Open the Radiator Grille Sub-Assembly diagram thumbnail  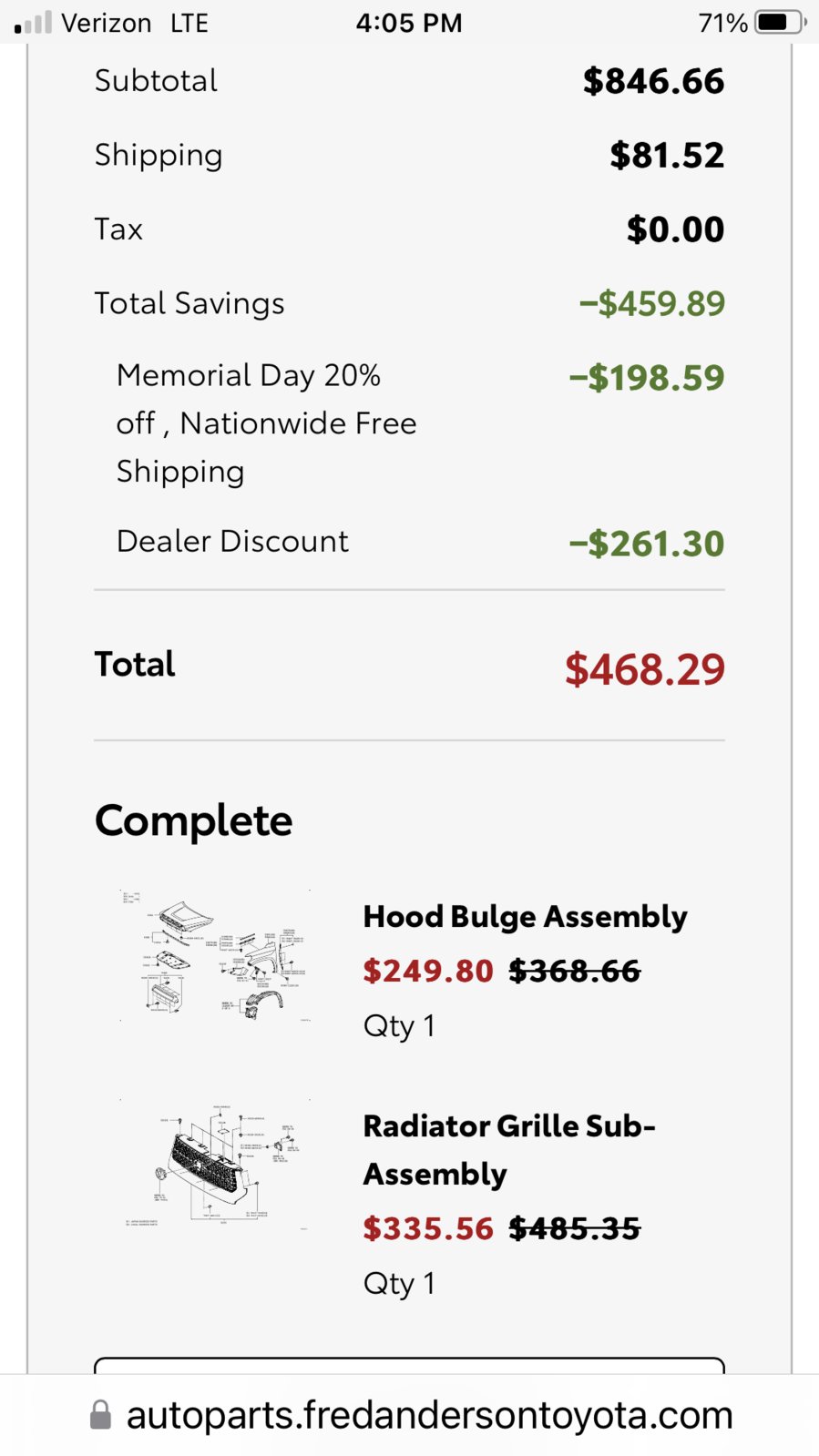(x=216, y=1166)
